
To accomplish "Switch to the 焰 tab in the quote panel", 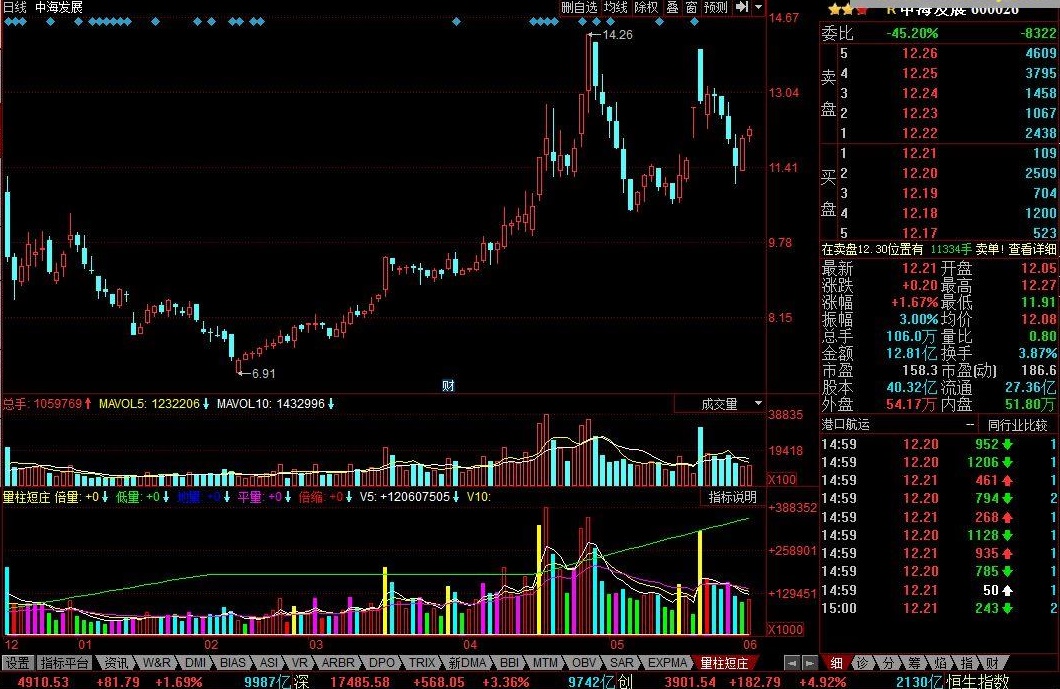I will coord(940,663).
